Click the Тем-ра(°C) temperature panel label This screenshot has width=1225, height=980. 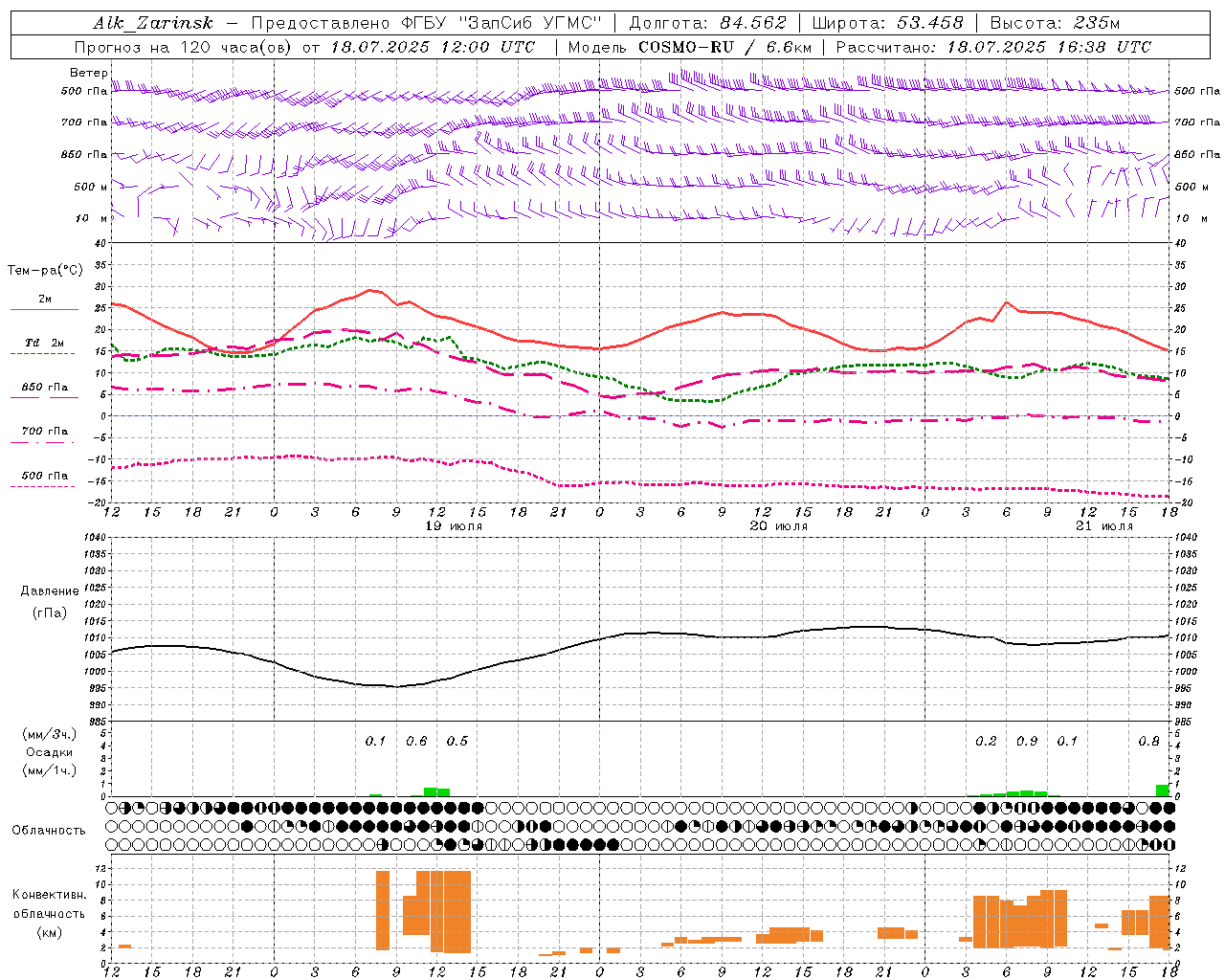pos(45,270)
